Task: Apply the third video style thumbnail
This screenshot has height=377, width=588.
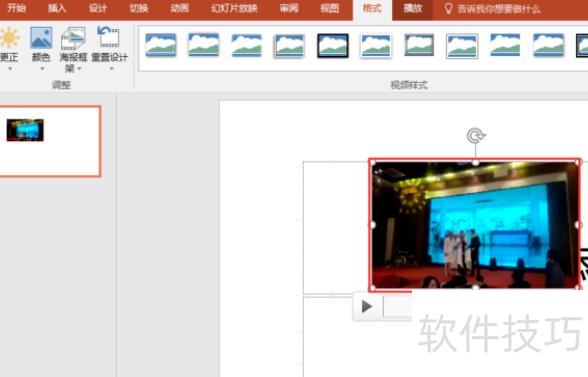Action: click(x=246, y=45)
